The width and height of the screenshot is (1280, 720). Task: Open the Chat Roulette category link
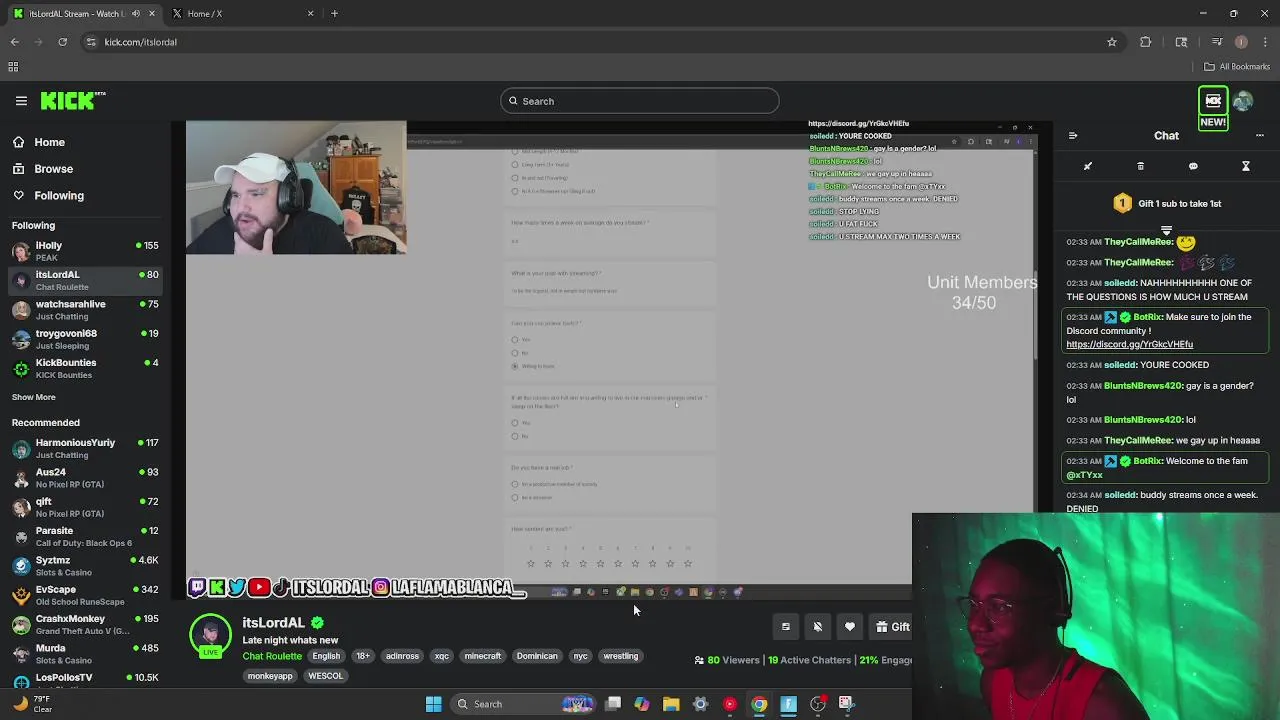272,656
